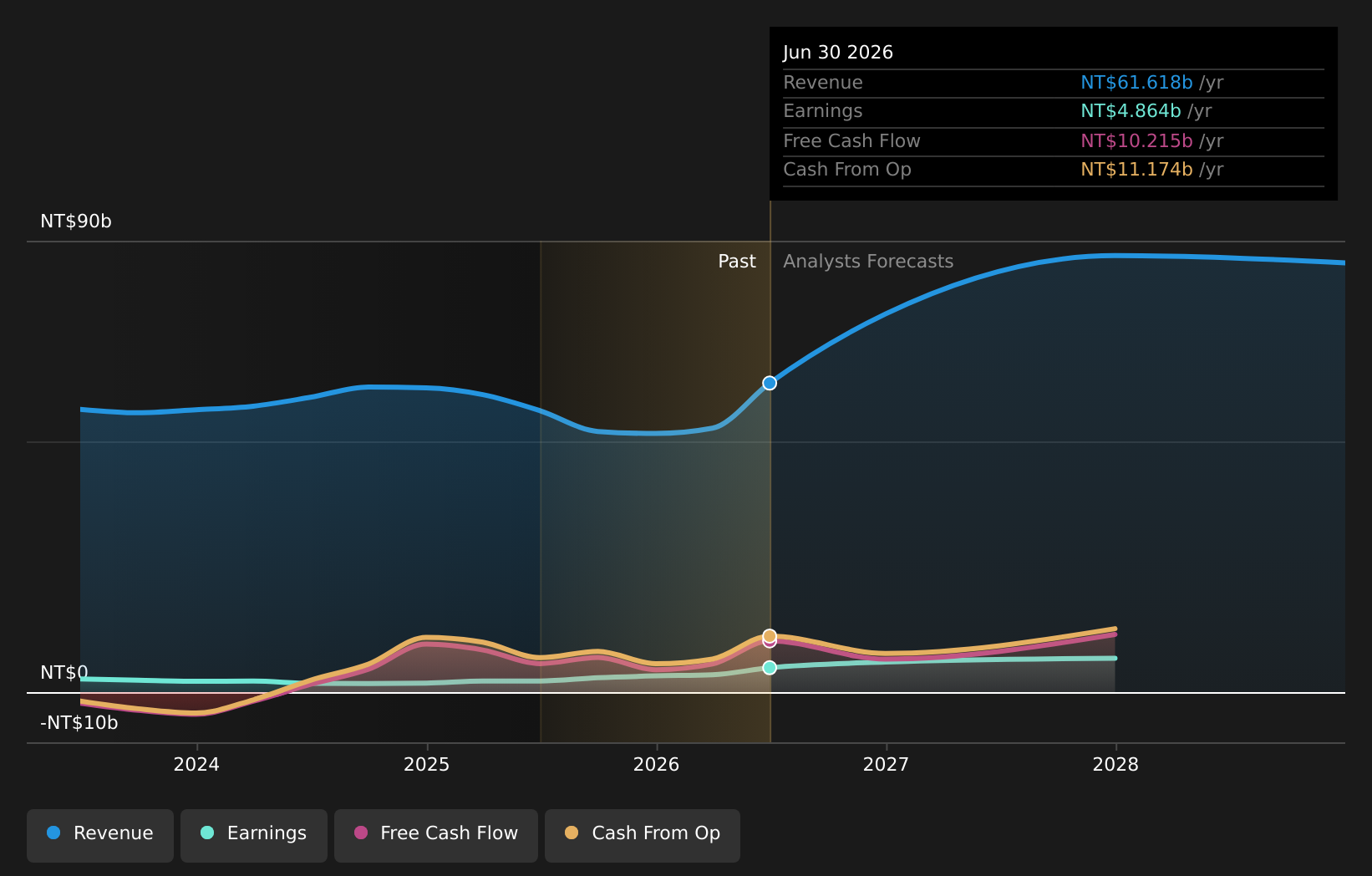This screenshot has width=1372, height=876.
Task: Click the NT$0 y-axis label
Action: (64, 673)
